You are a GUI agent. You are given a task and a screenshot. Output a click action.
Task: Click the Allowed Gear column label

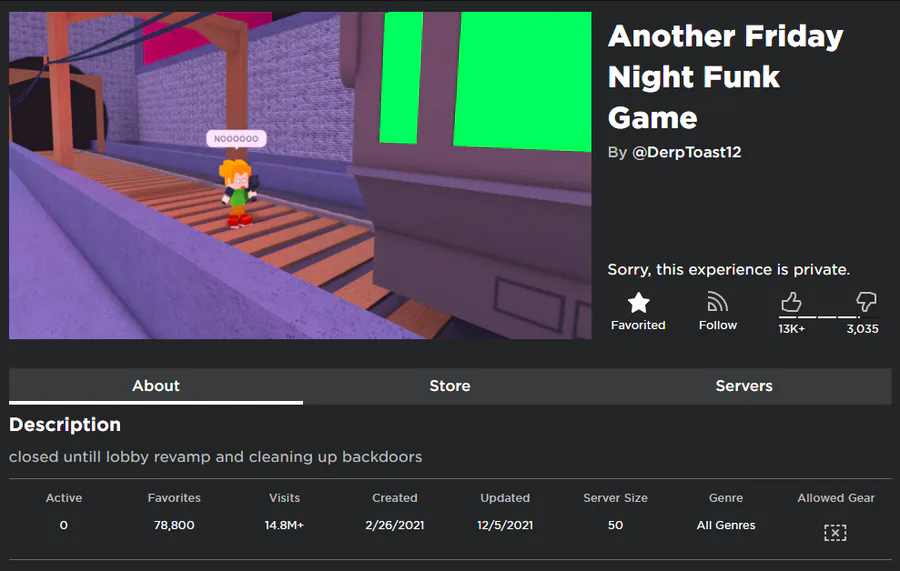point(836,498)
